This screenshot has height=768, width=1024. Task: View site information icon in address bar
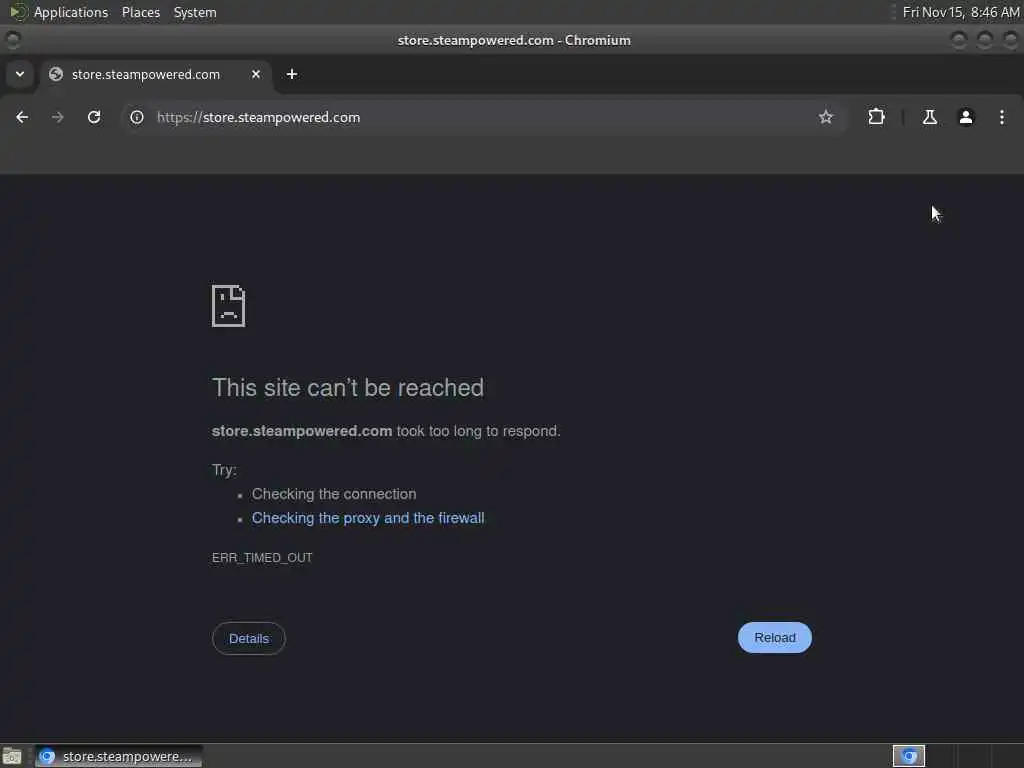point(136,117)
